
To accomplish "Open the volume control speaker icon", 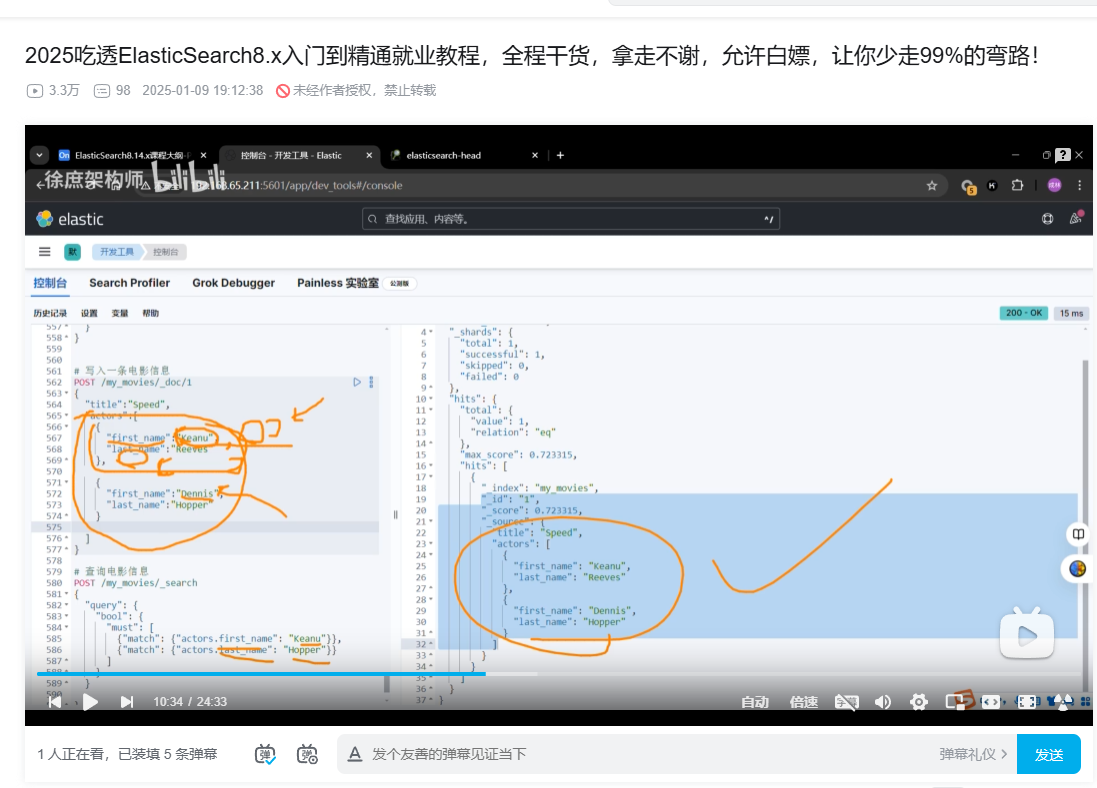I will pyautogui.click(x=883, y=702).
